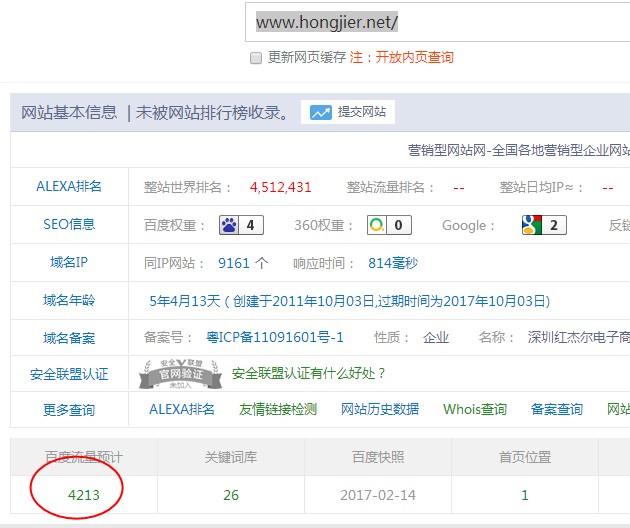Click the Baidu snapshot date 2017-02-14

point(378,495)
